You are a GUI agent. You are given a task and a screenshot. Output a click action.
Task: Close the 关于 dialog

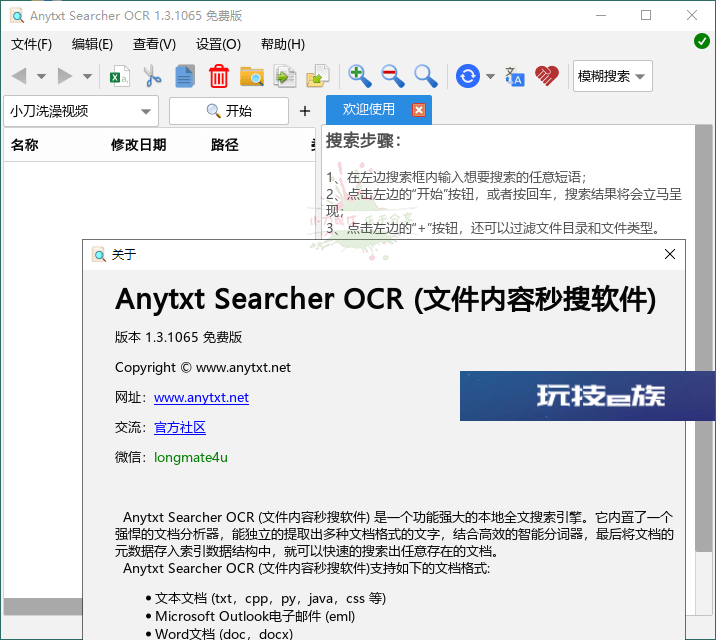point(670,254)
